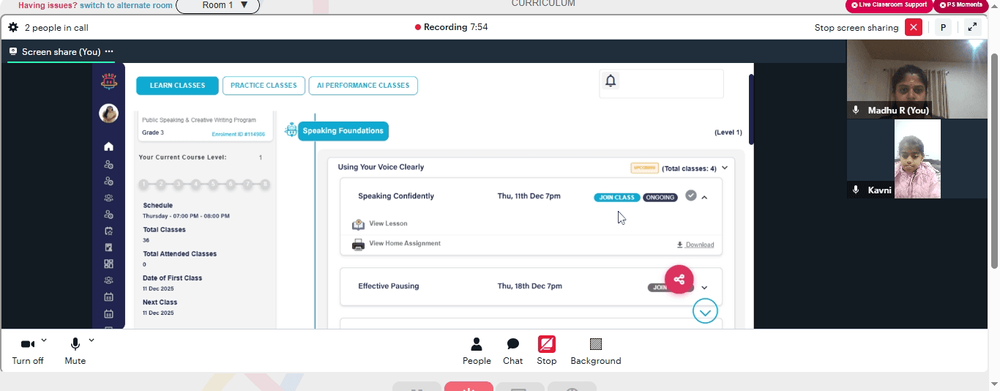
Task: Click the completed checkmark for Speaking Confidently
Action: pos(691,196)
